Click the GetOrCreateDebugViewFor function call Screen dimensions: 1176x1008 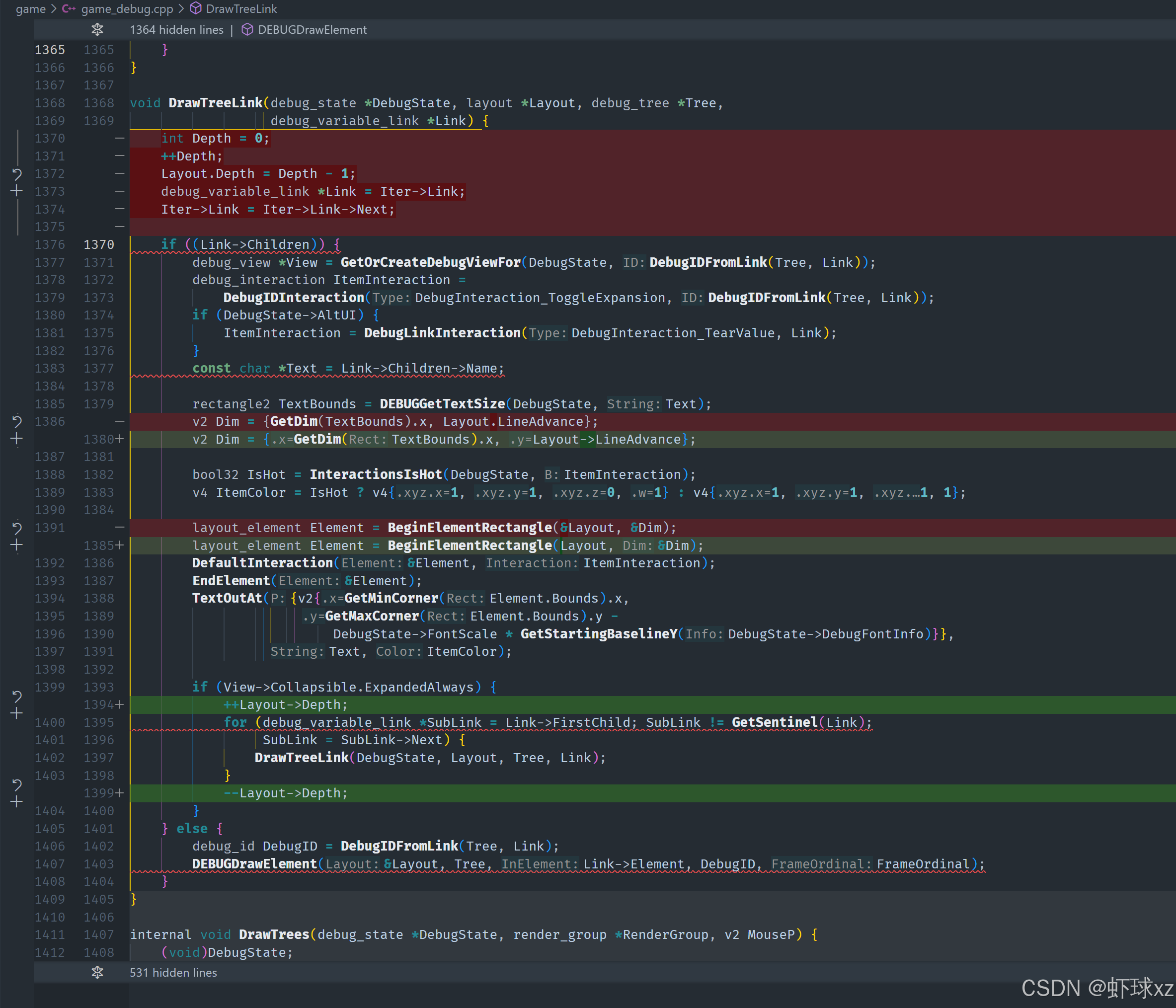[x=430, y=262]
